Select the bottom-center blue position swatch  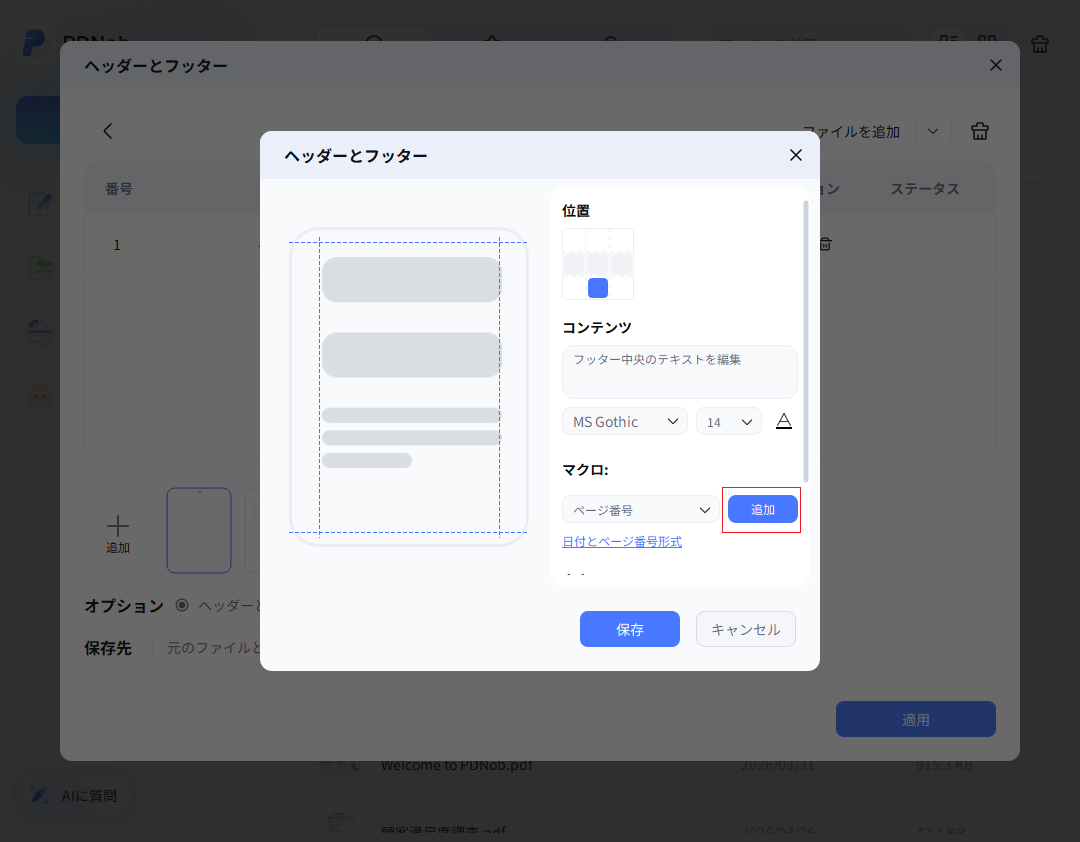tap(598, 286)
